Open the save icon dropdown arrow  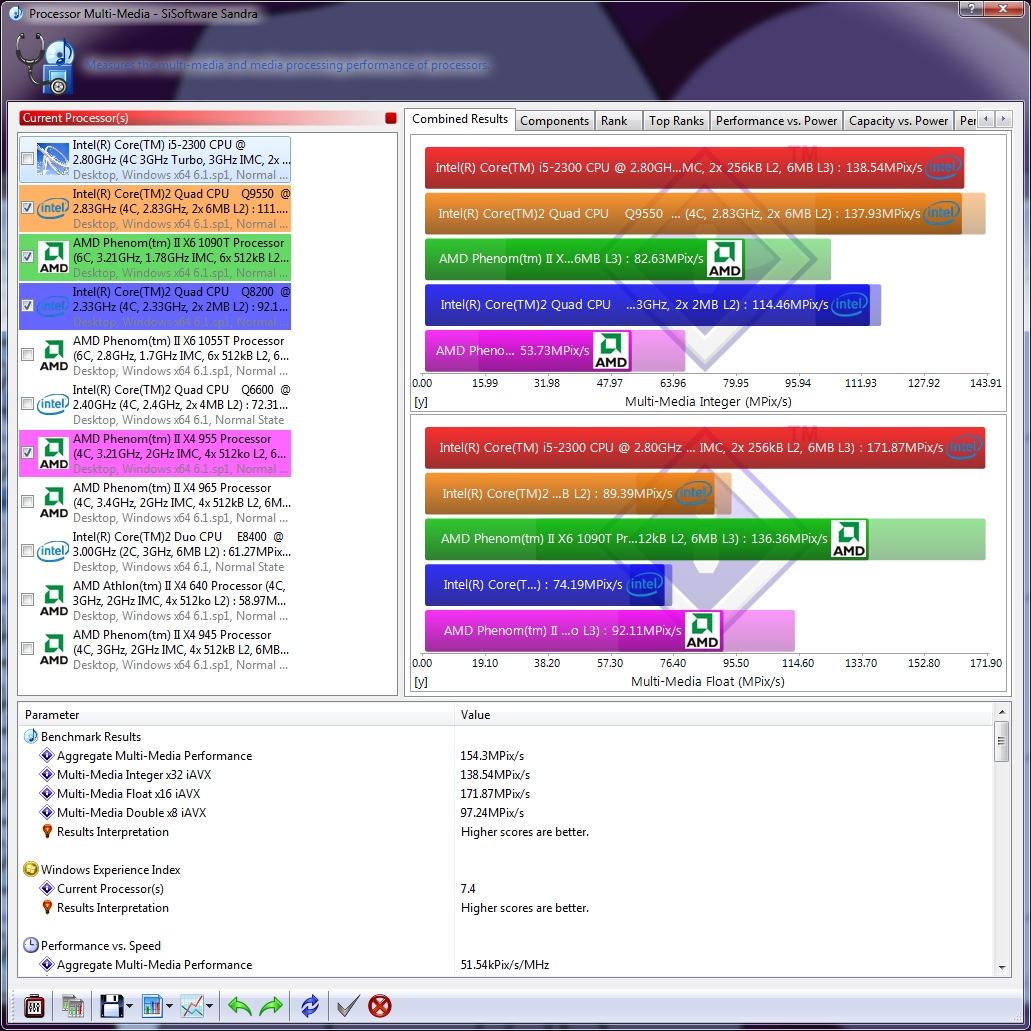(130, 1007)
